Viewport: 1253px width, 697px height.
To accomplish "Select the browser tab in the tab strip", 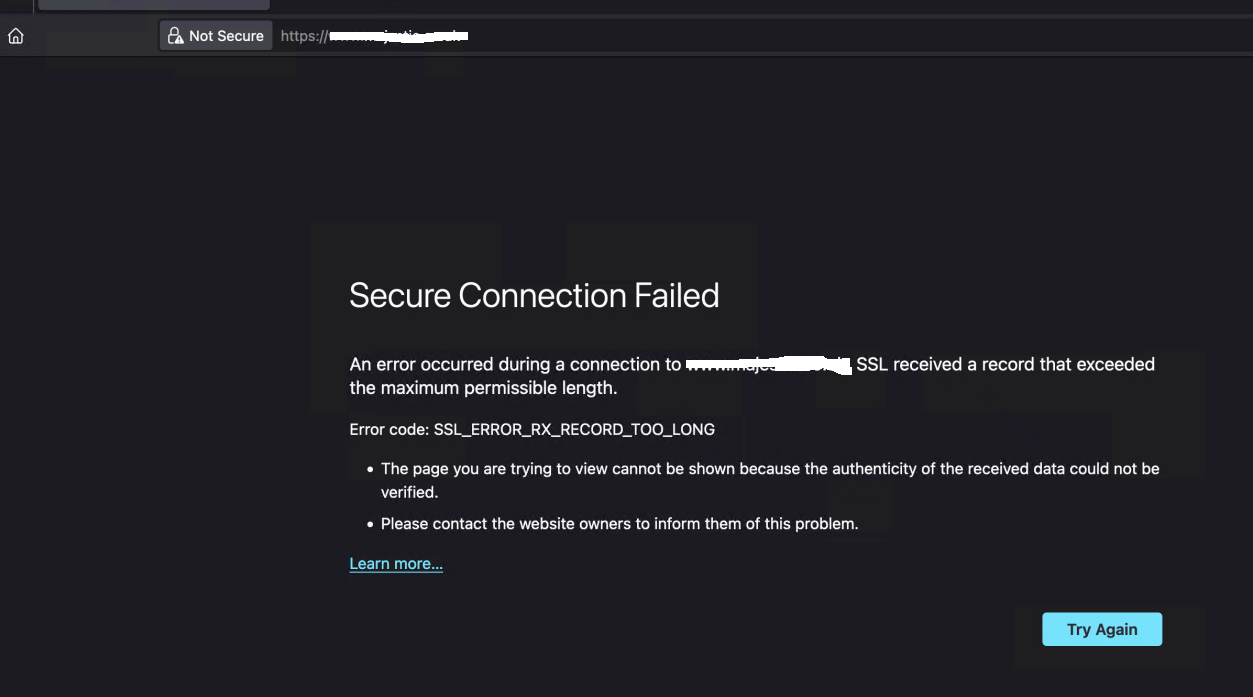I will click(153, 4).
